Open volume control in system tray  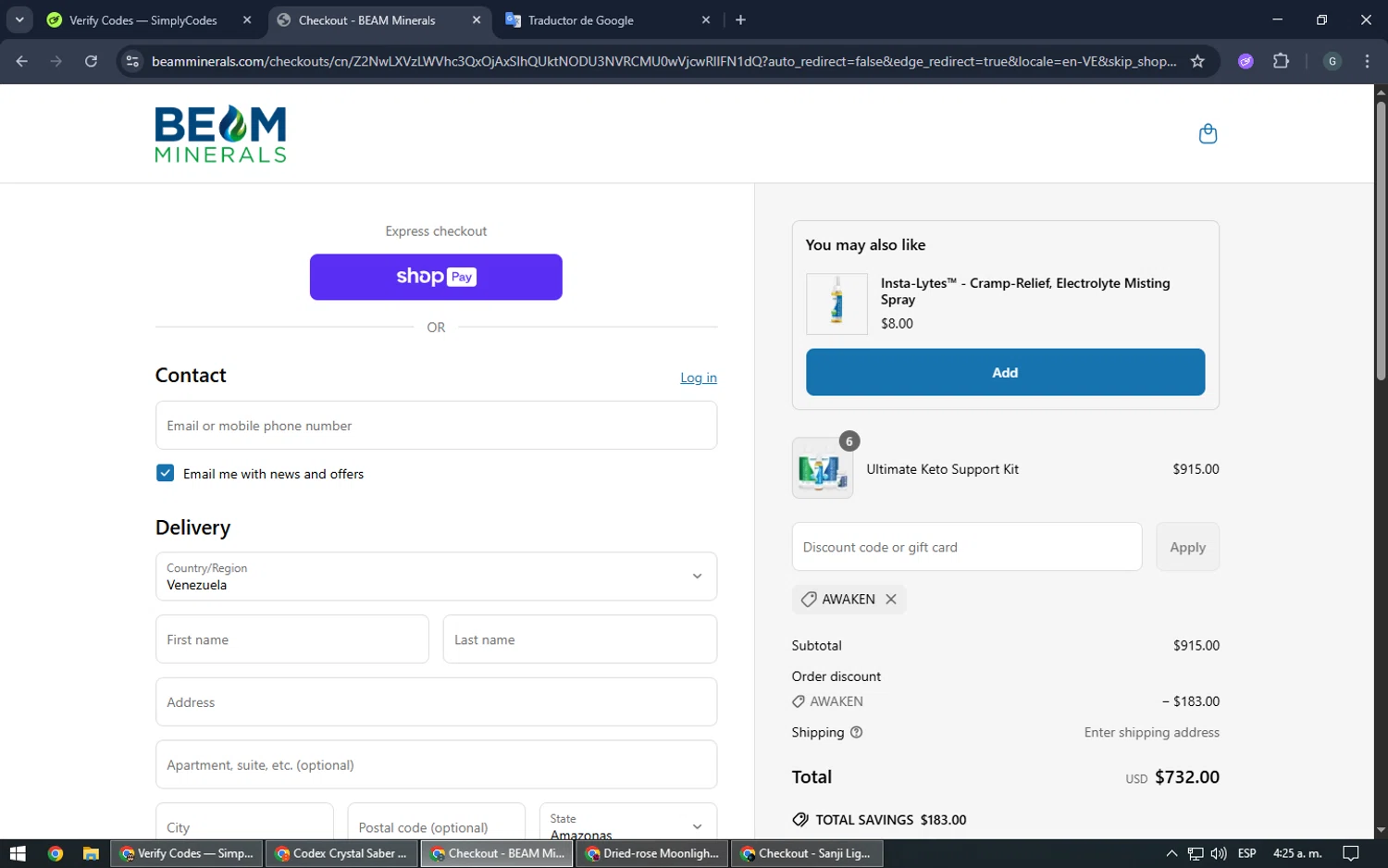[1219, 853]
